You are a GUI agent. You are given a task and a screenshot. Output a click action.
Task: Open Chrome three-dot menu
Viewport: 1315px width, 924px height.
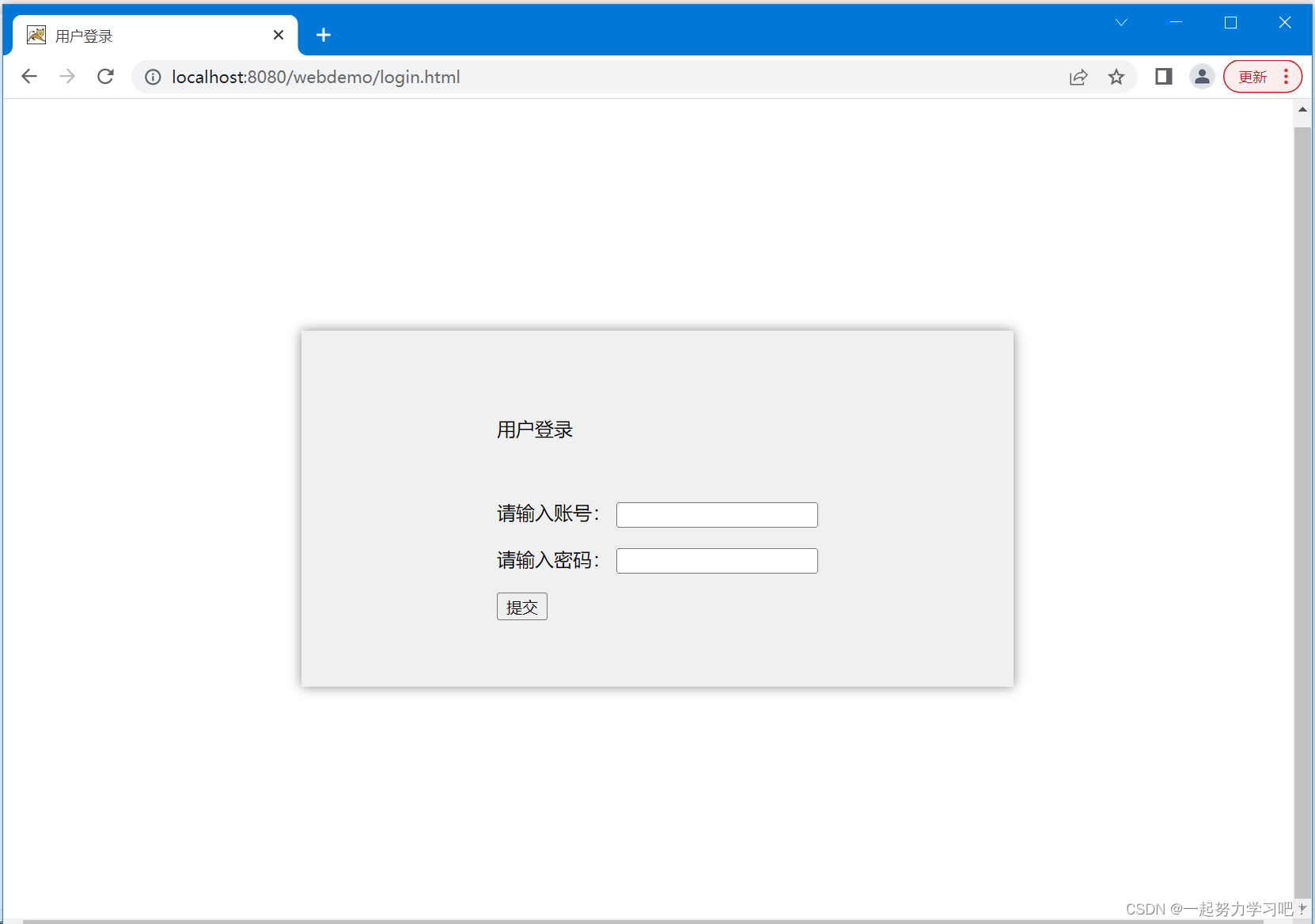1287,77
